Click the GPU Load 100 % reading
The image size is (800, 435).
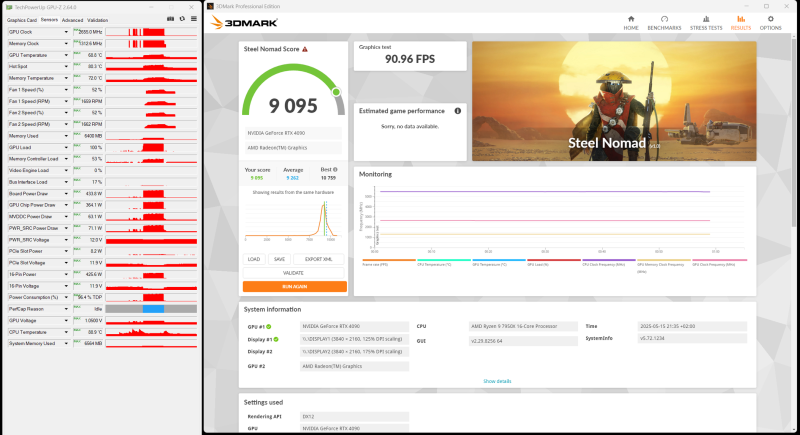click(x=88, y=147)
